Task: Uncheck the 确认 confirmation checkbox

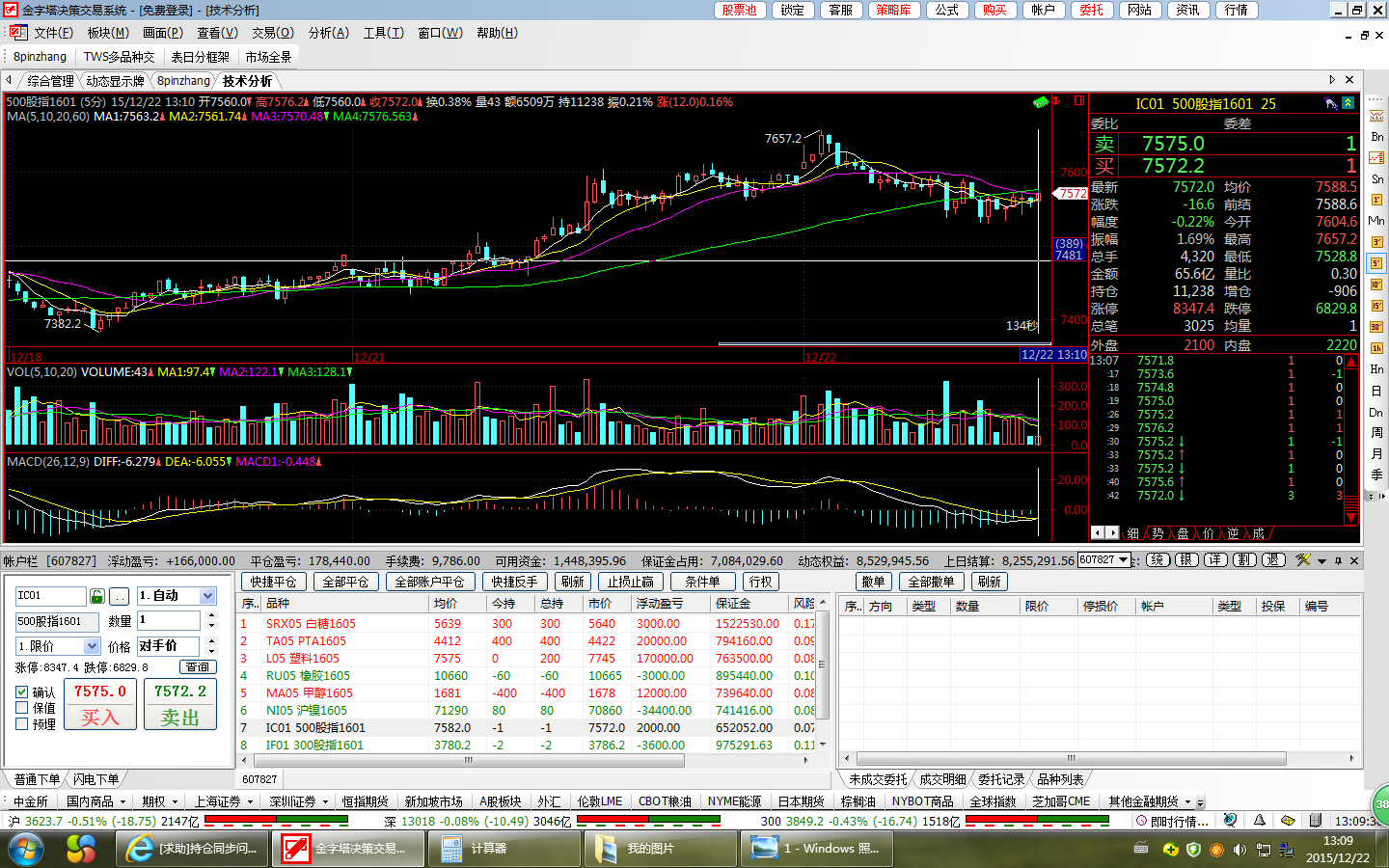Action: pos(21,692)
